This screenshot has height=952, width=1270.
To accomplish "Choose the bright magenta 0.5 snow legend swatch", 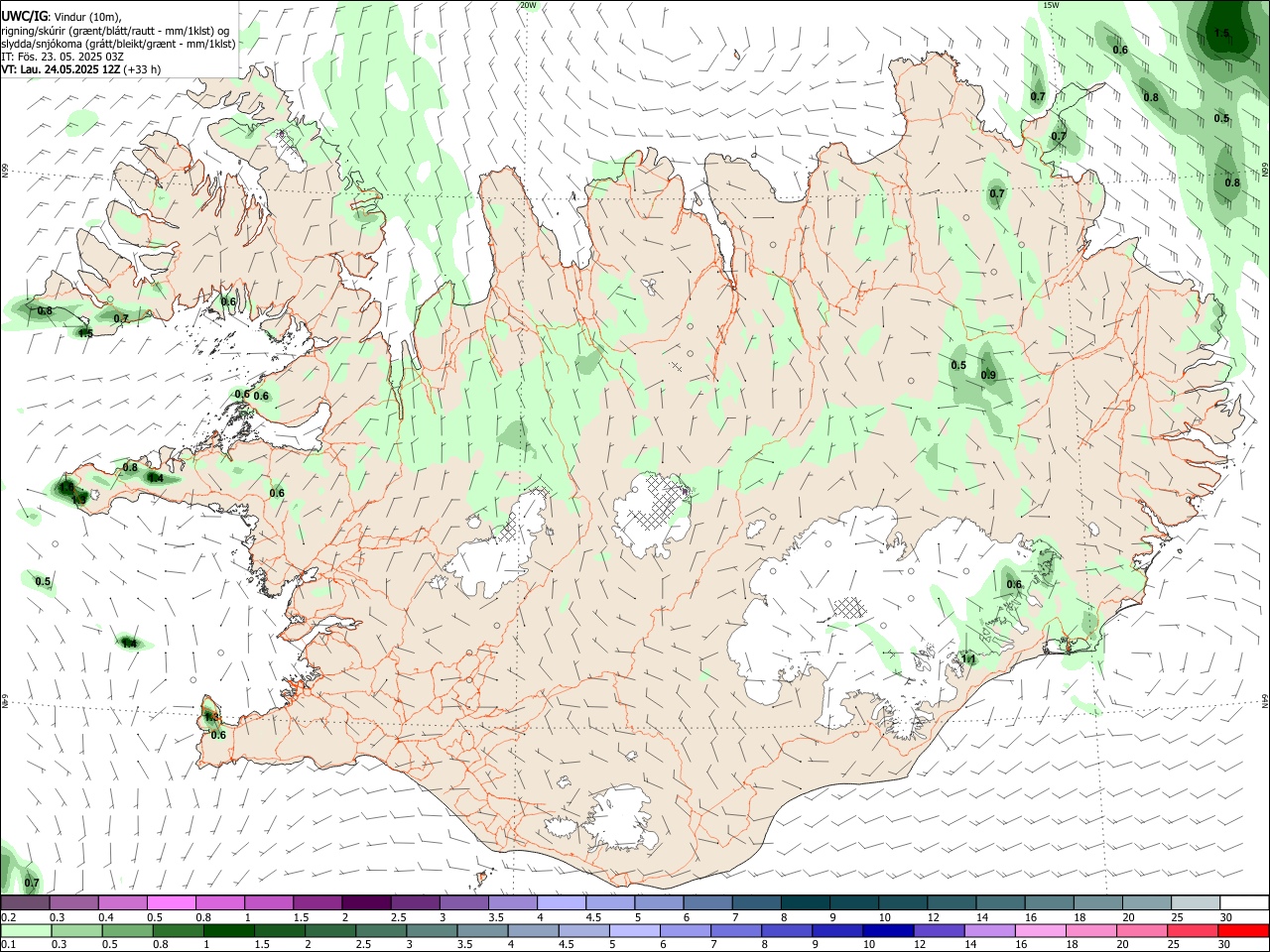I will [171, 903].
